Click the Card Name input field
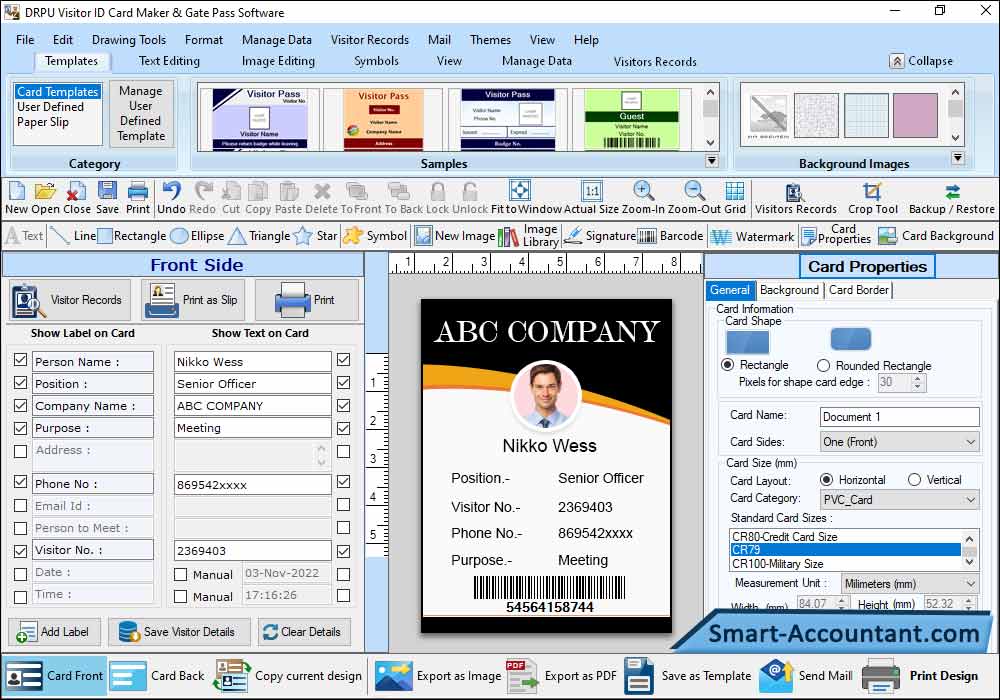 pos(899,417)
